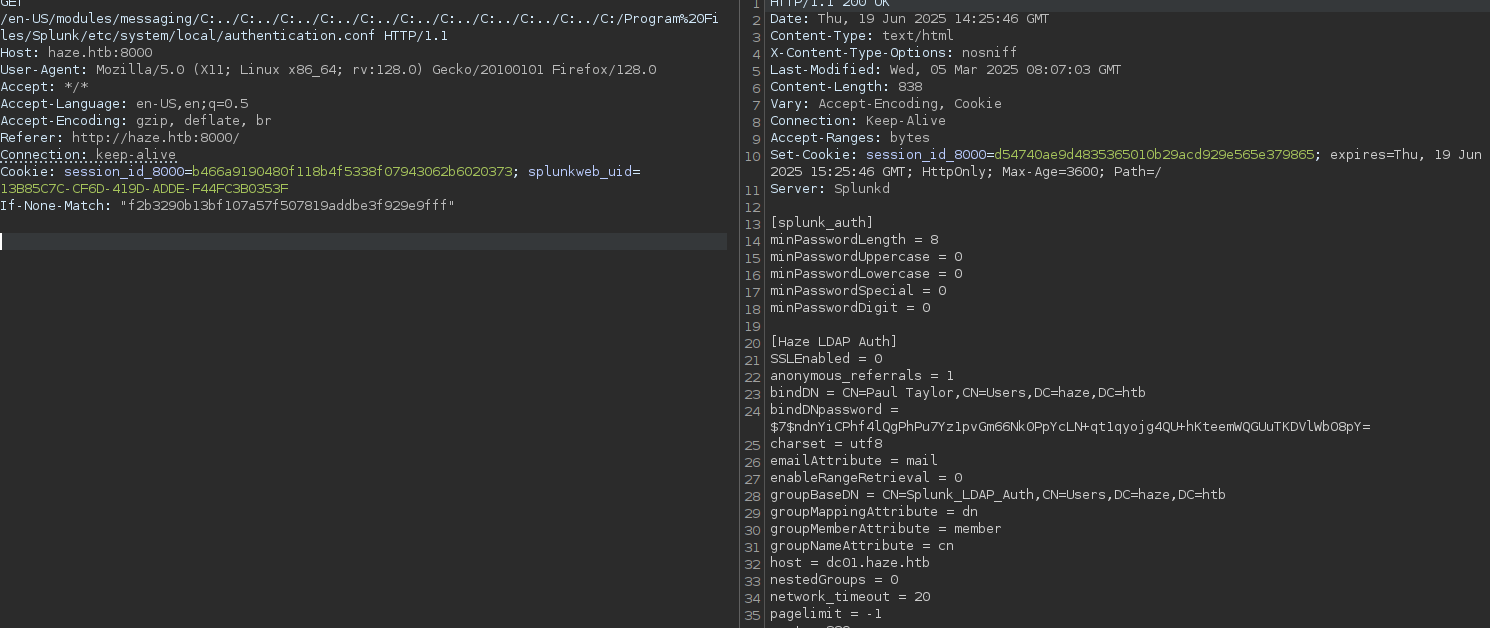
Task: Select 'Content-Type: text/html' in the response
Action: pos(860,36)
